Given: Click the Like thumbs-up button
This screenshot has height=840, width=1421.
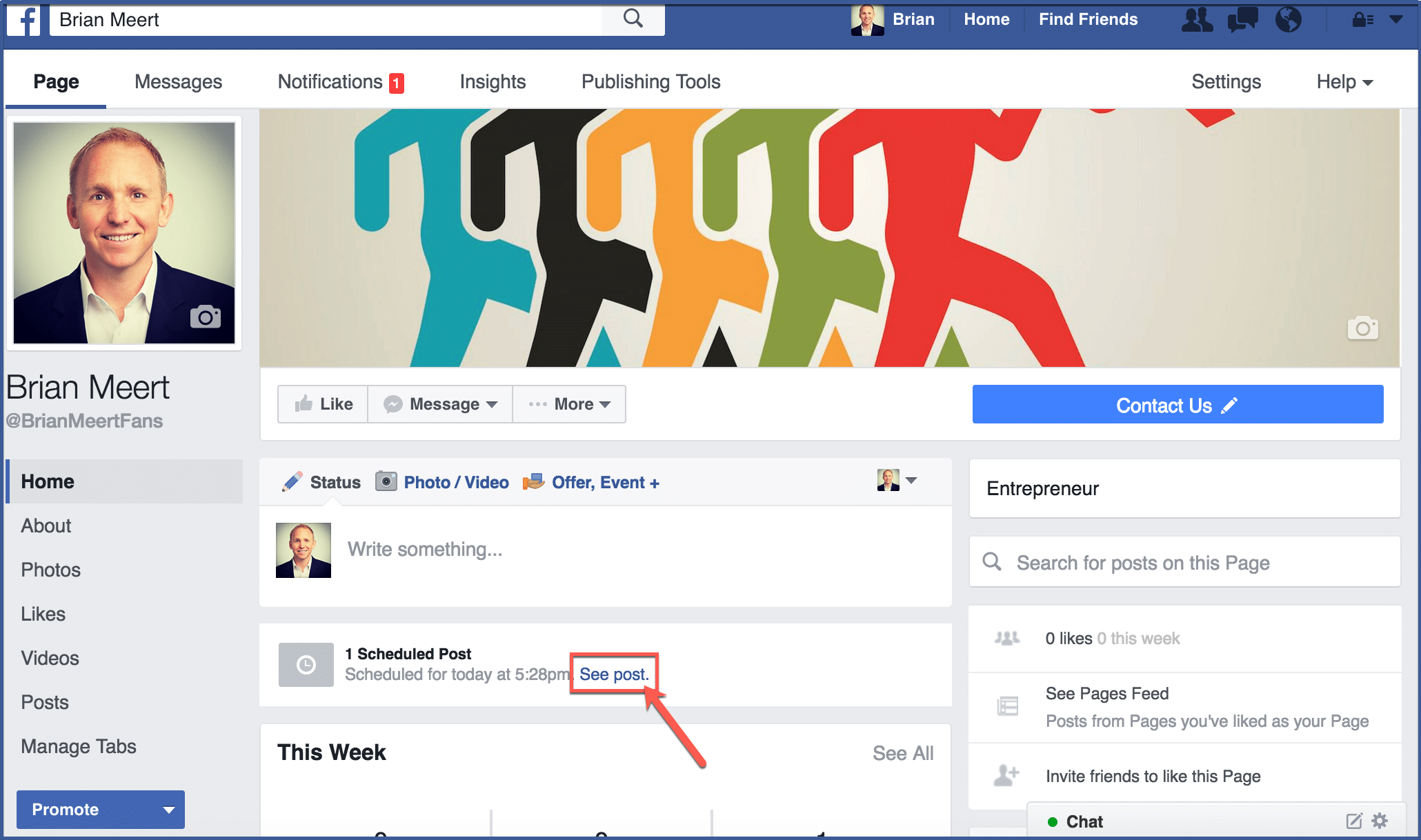Looking at the screenshot, I should [x=323, y=404].
